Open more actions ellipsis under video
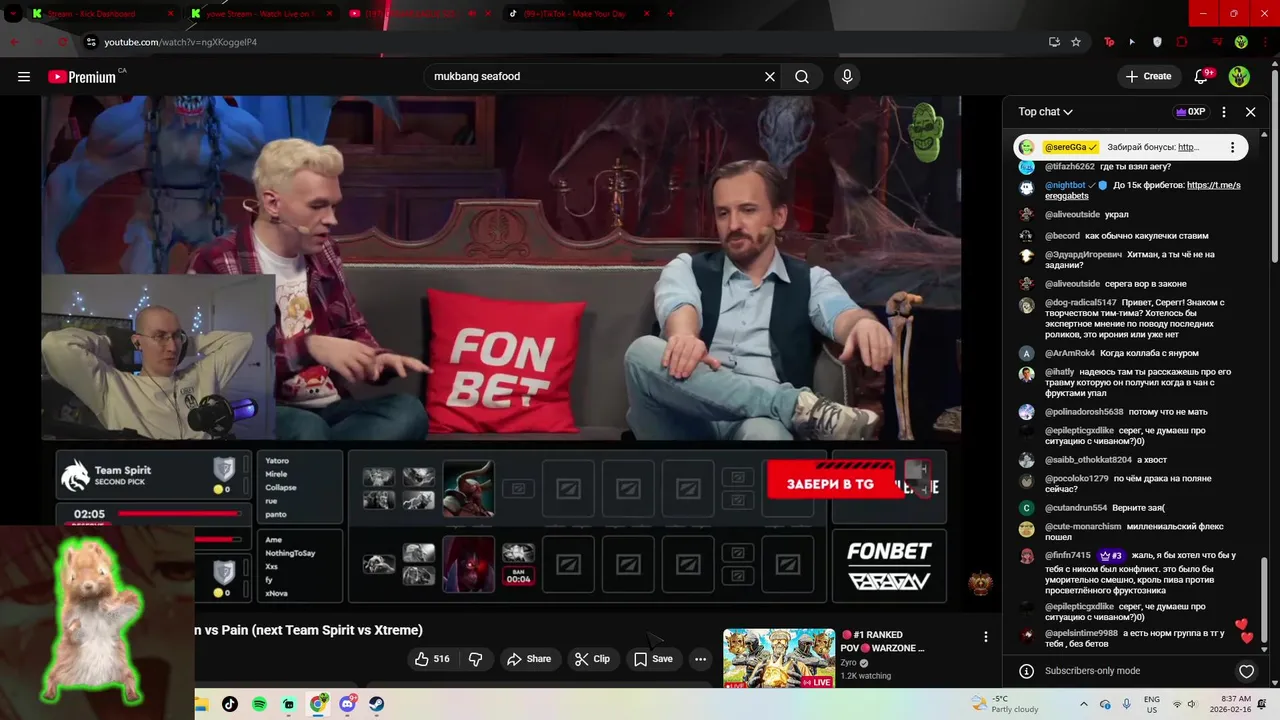1280x720 pixels. tap(700, 659)
